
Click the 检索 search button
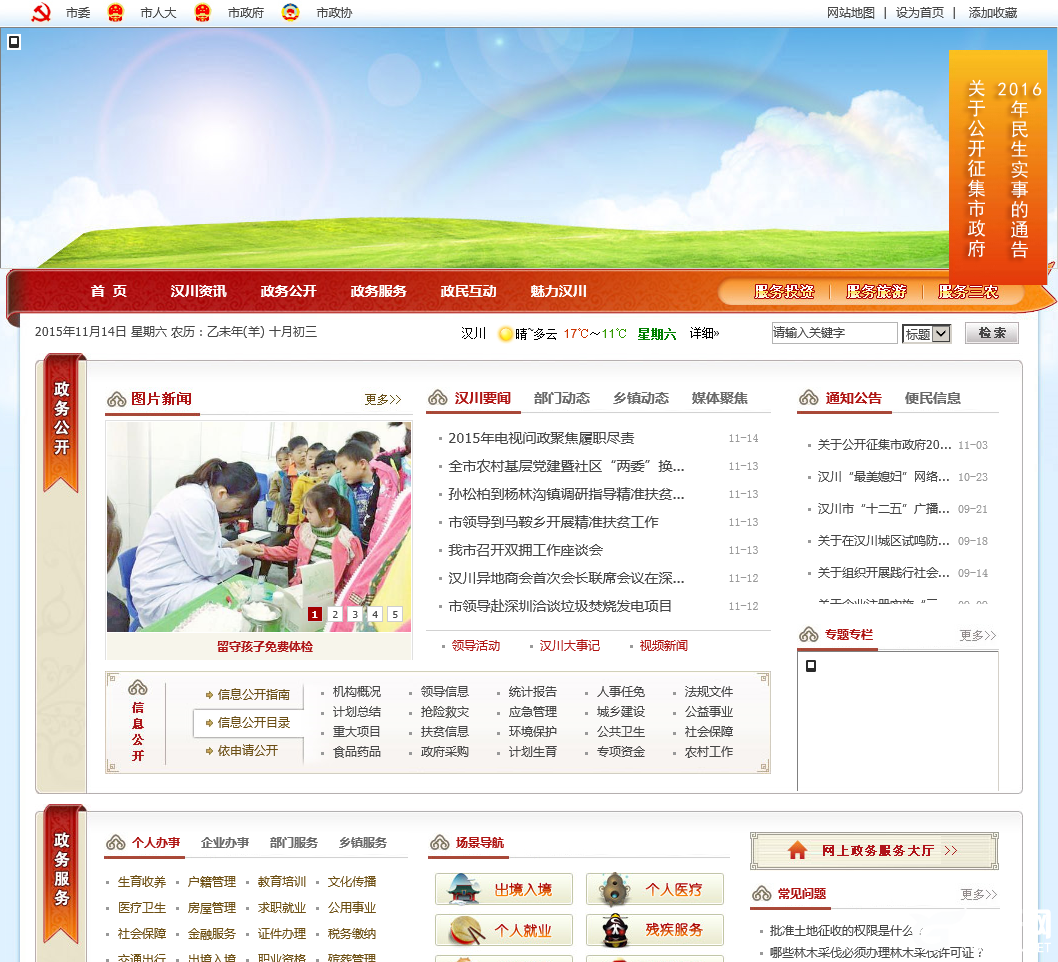pos(991,332)
